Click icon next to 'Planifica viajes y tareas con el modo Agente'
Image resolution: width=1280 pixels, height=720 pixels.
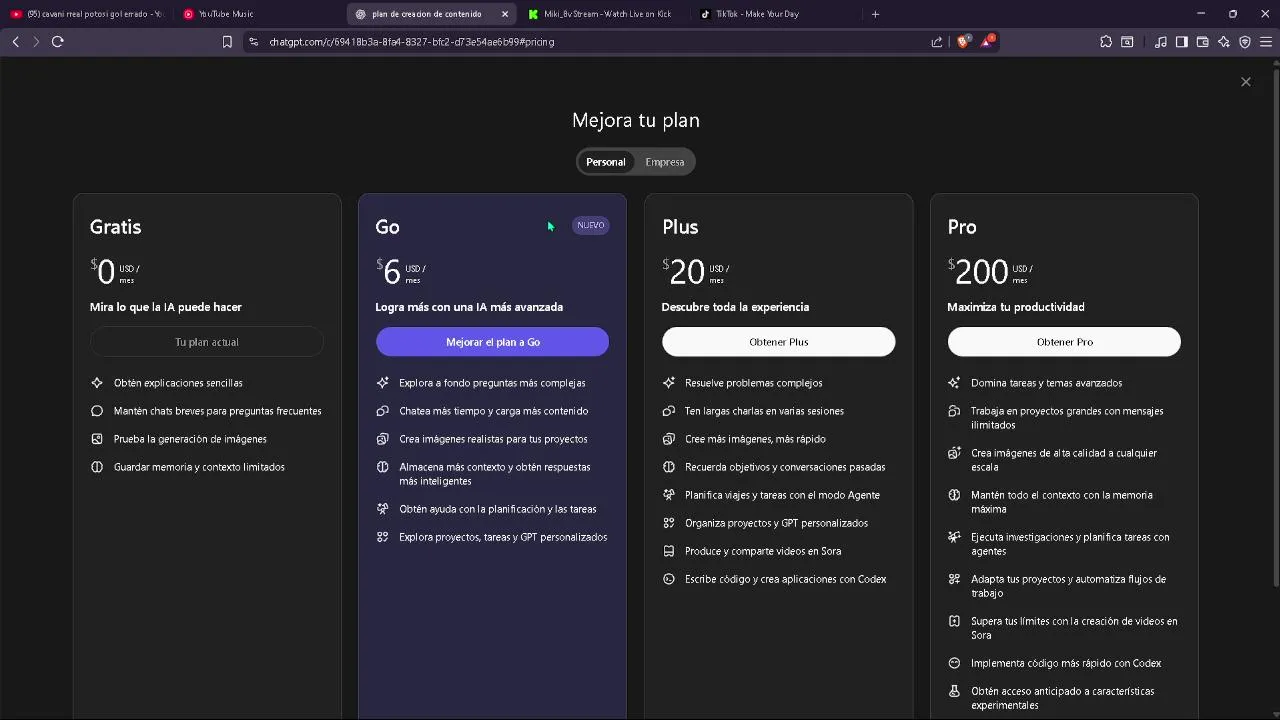coord(669,495)
